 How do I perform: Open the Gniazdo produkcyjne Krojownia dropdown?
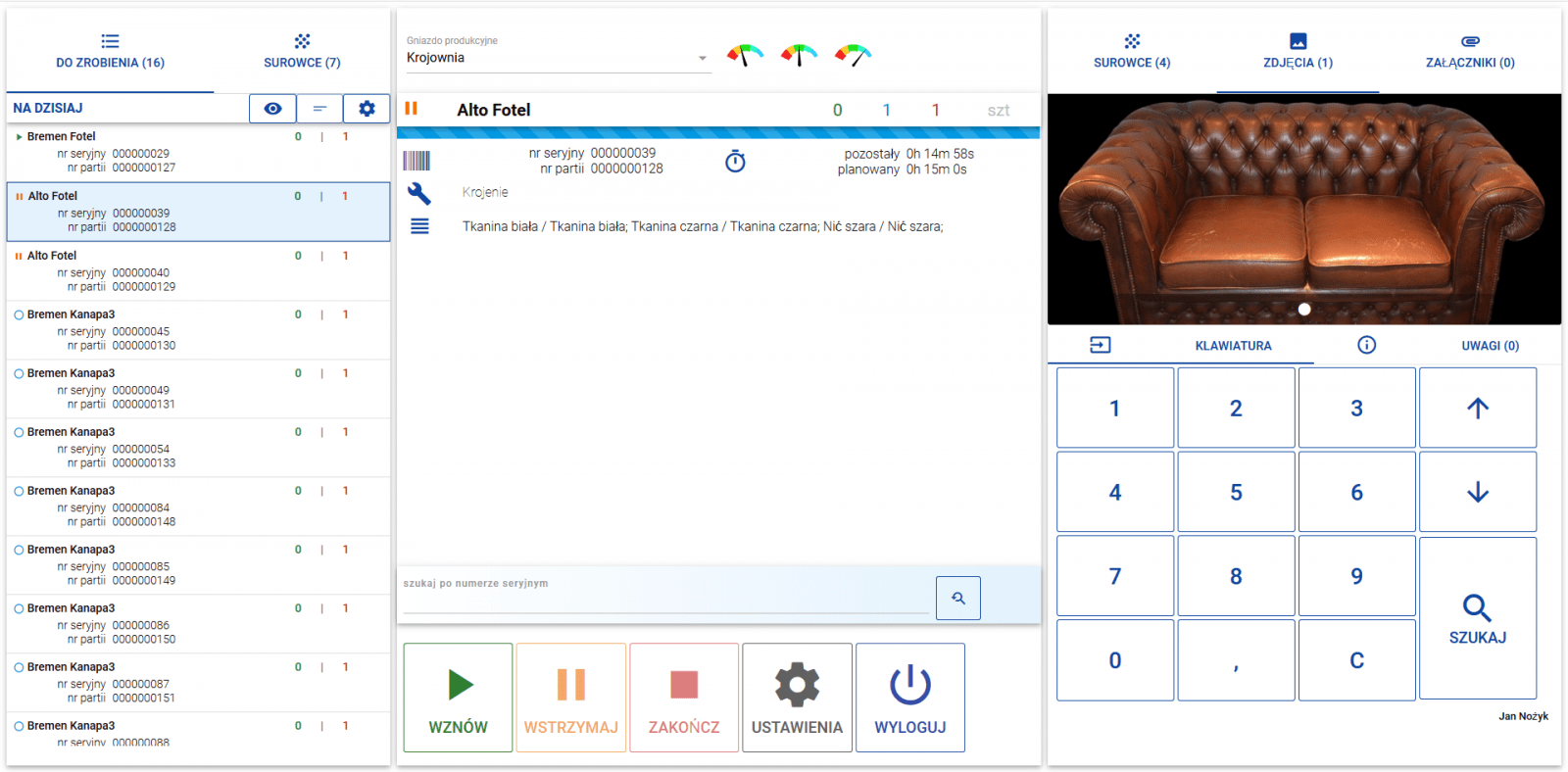pos(557,58)
